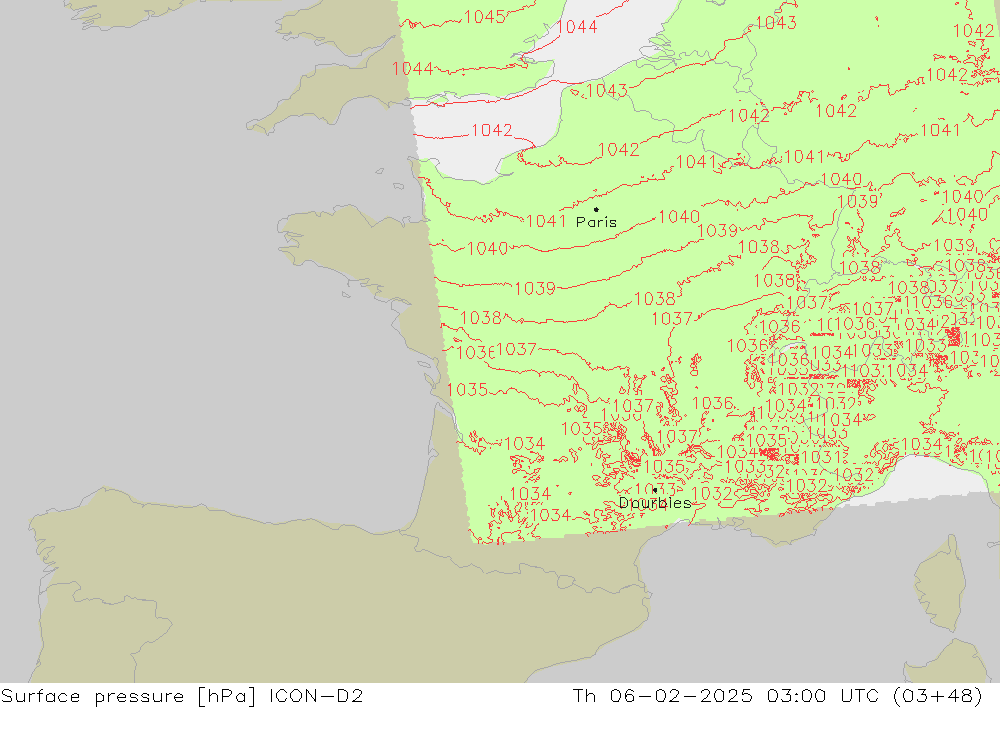Viewport: 1000px width, 733px height.
Task: Click the Paris location dot marker
Action: (x=596, y=209)
